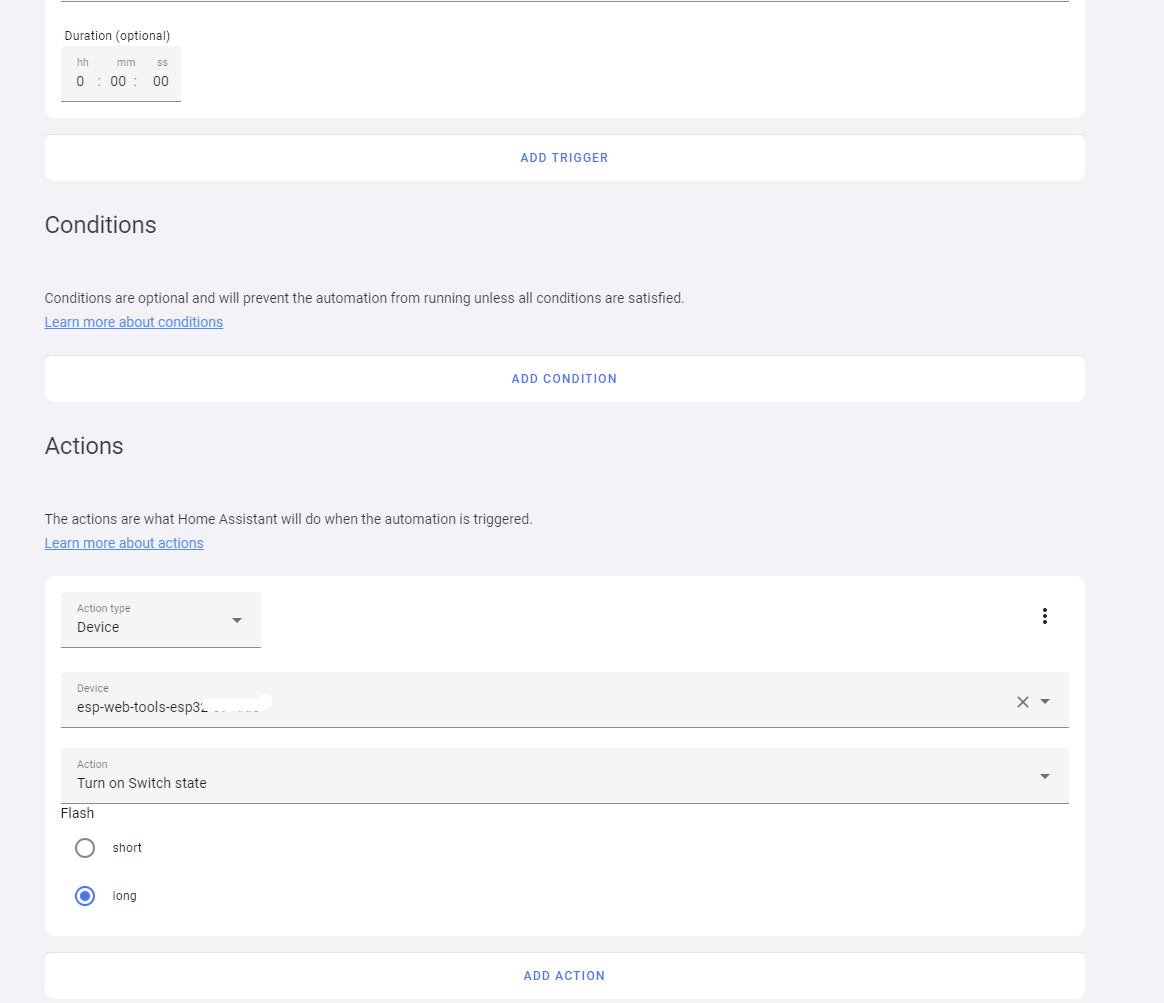Open Learn more about conditions link
Screen dimensions: 1164x1003
click(134, 322)
